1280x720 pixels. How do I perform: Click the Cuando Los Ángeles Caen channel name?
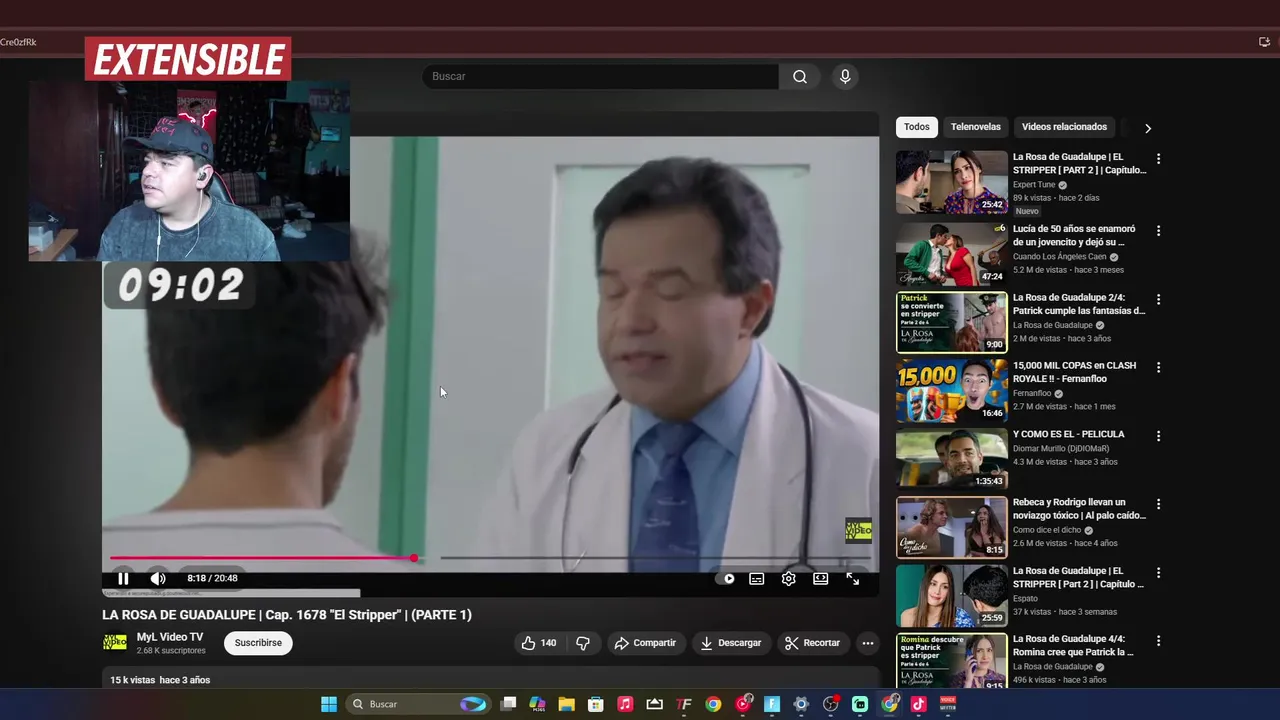point(1059,257)
